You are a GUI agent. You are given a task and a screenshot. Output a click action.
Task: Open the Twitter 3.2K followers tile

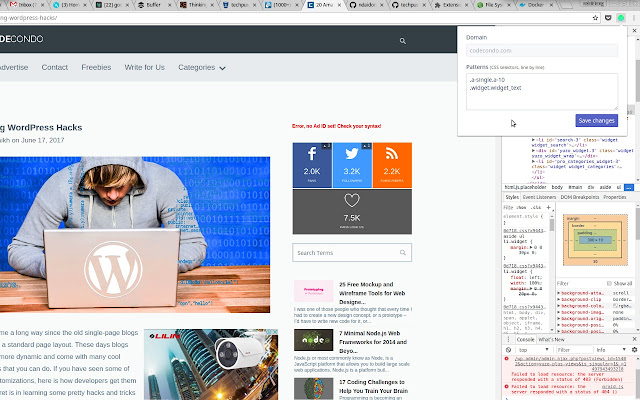pos(352,165)
